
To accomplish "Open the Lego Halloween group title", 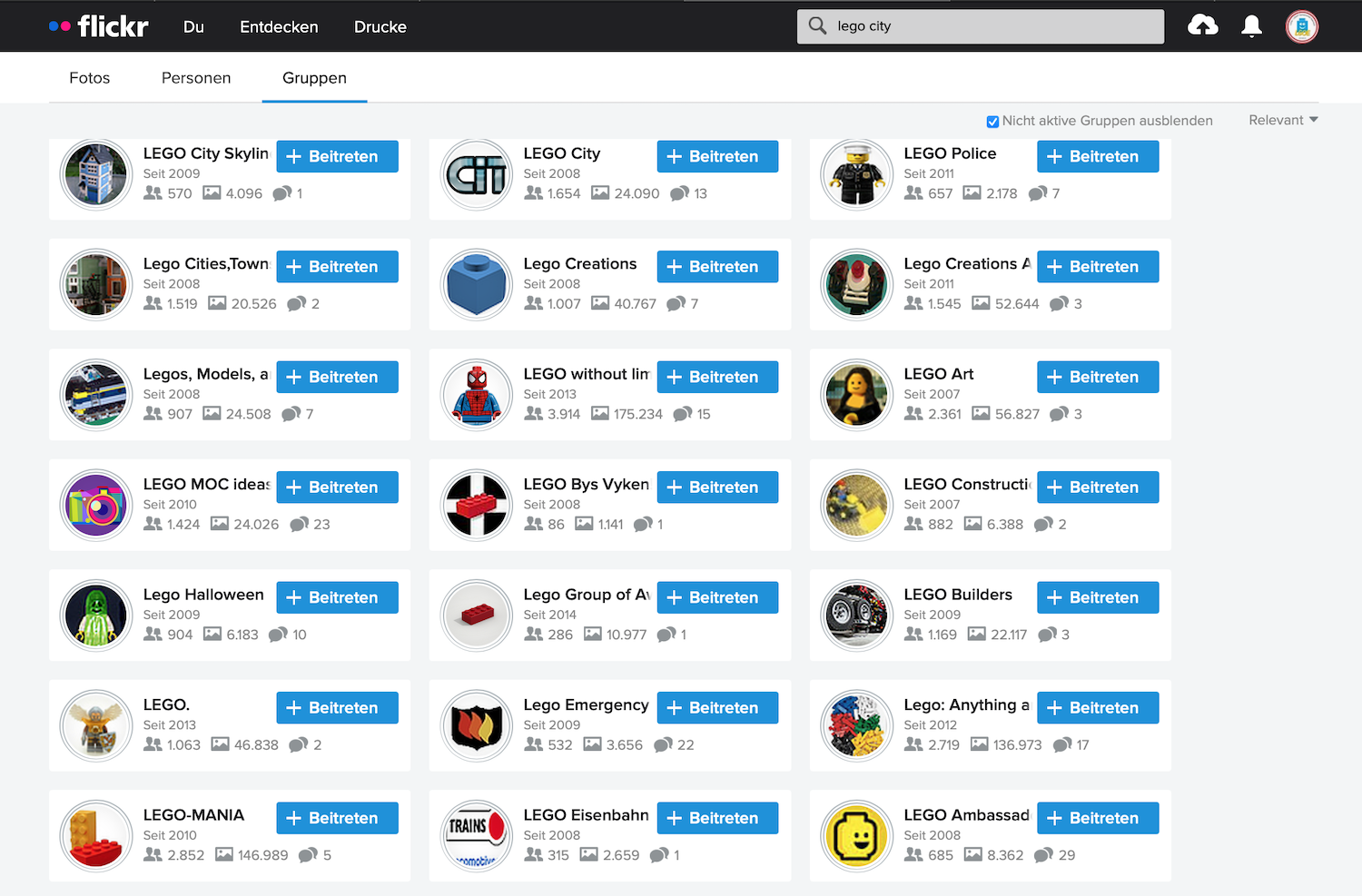I will (x=203, y=595).
